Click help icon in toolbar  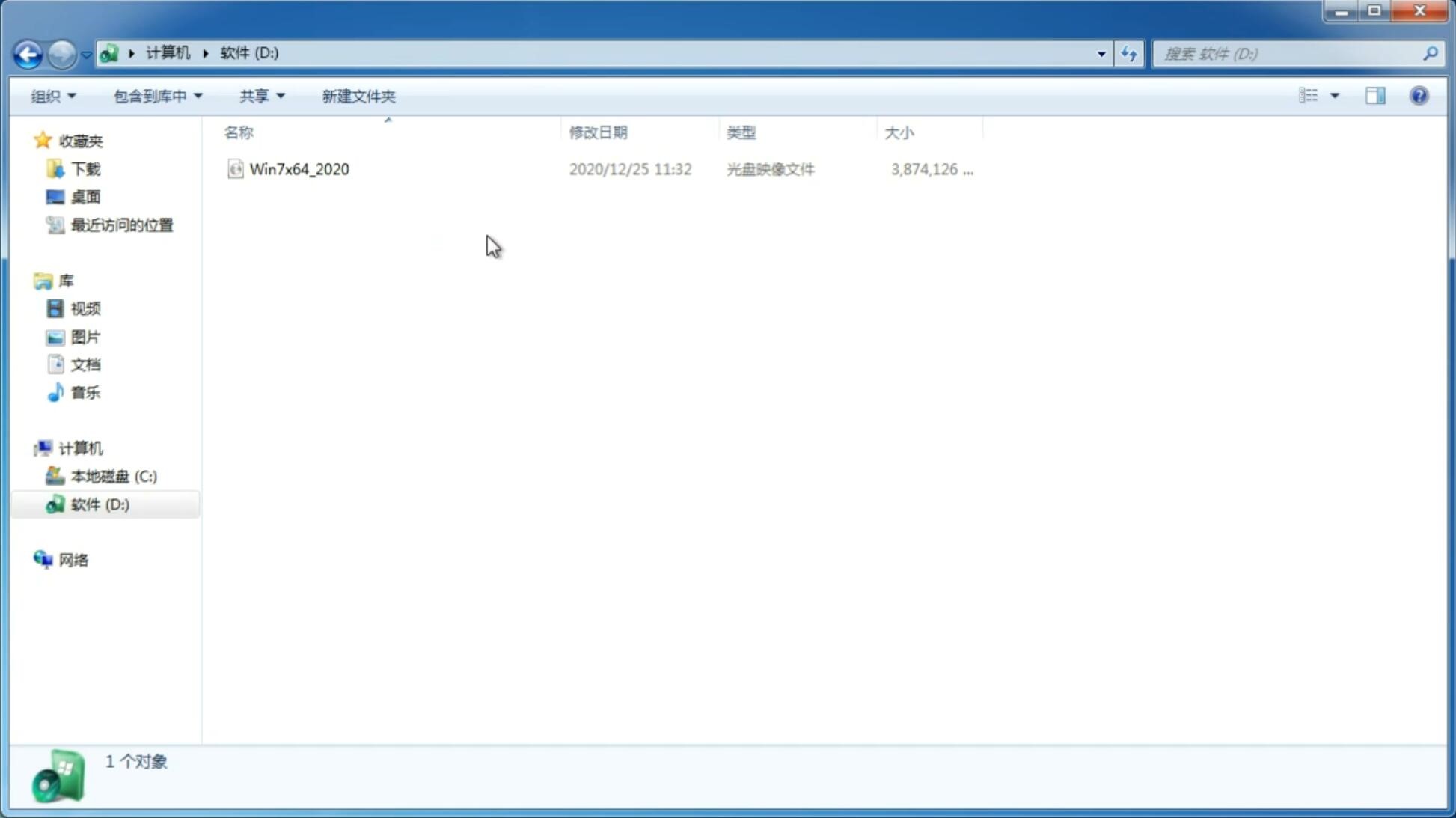click(x=1419, y=95)
